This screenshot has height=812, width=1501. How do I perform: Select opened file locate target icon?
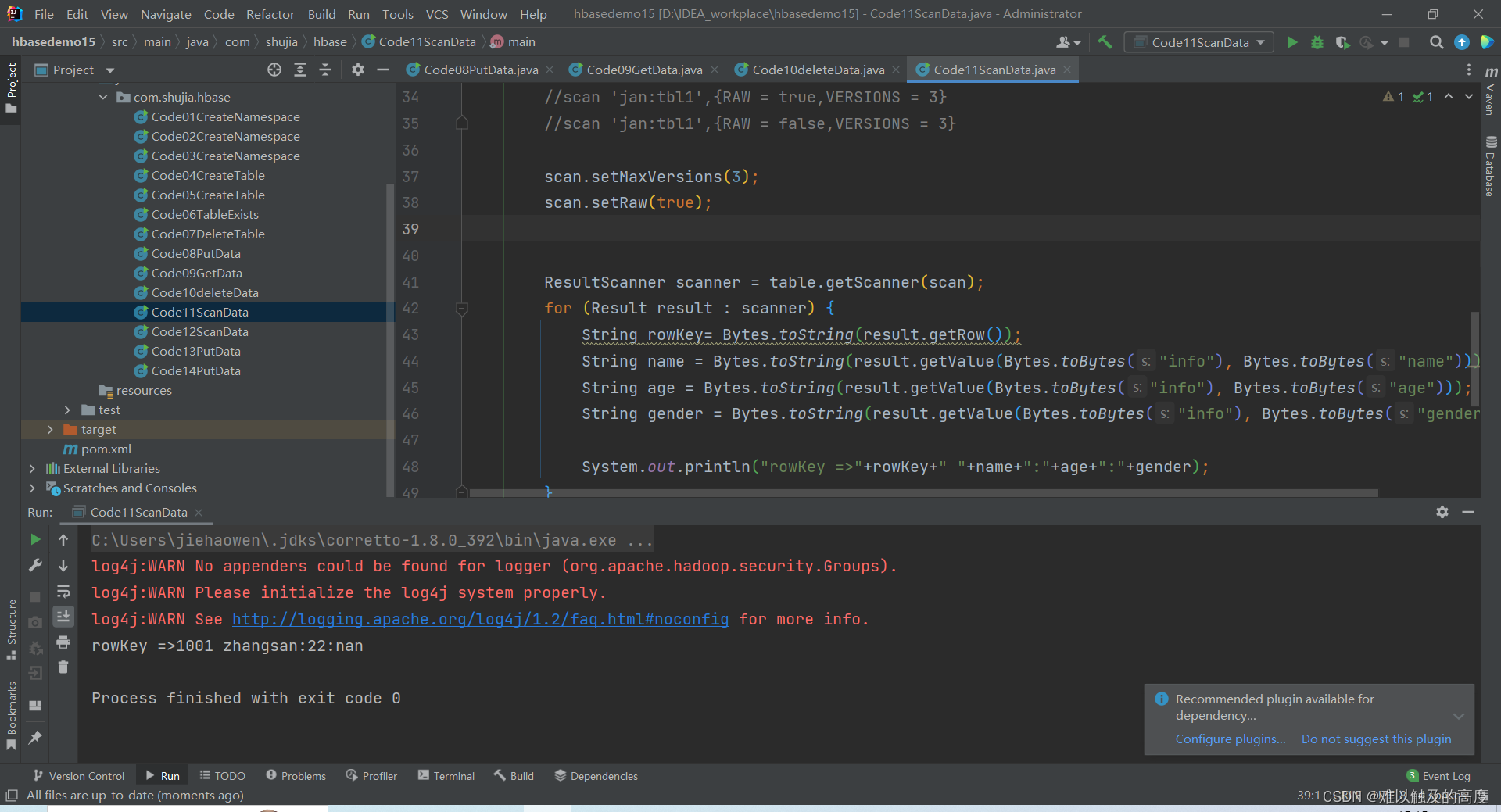click(274, 70)
